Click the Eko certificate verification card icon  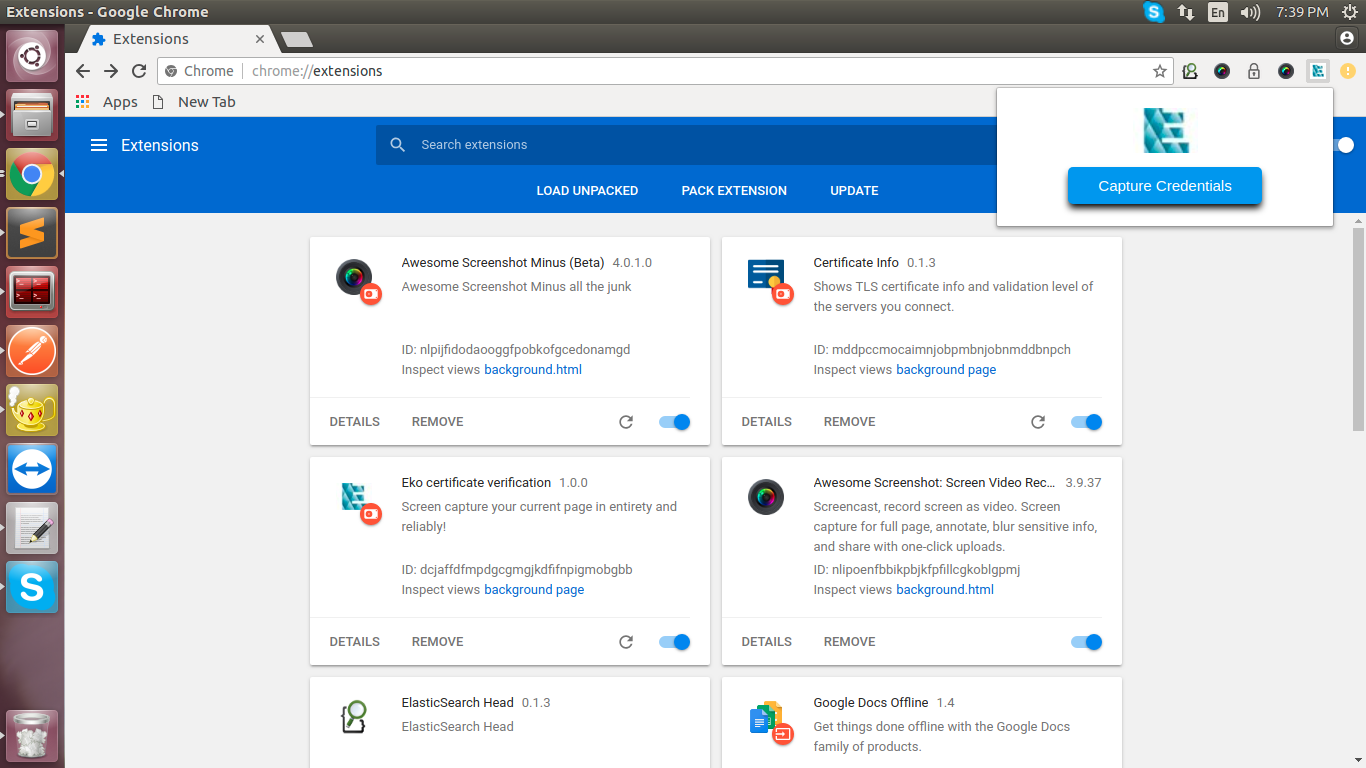[x=353, y=496]
